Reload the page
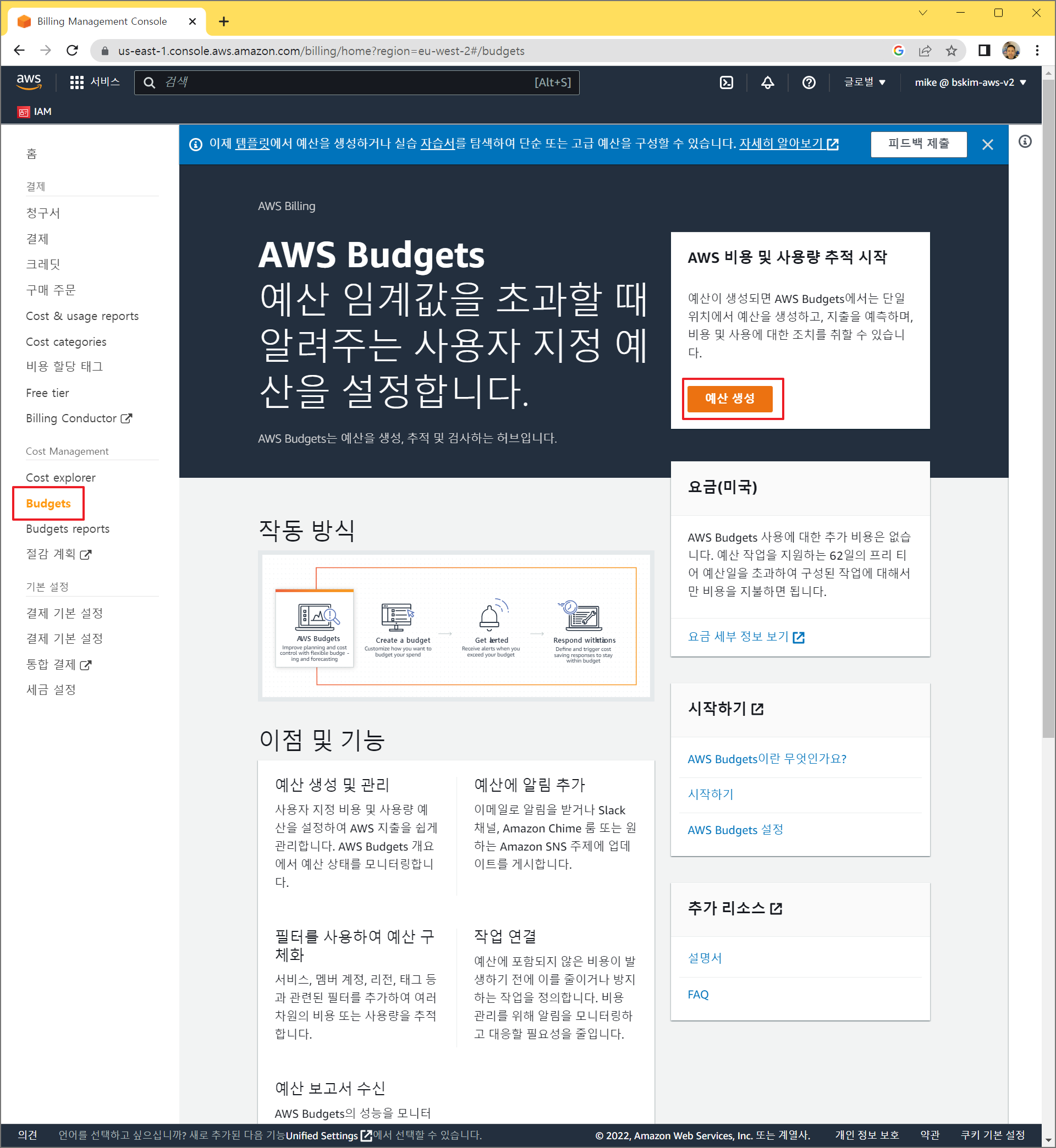 click(73, 51)
